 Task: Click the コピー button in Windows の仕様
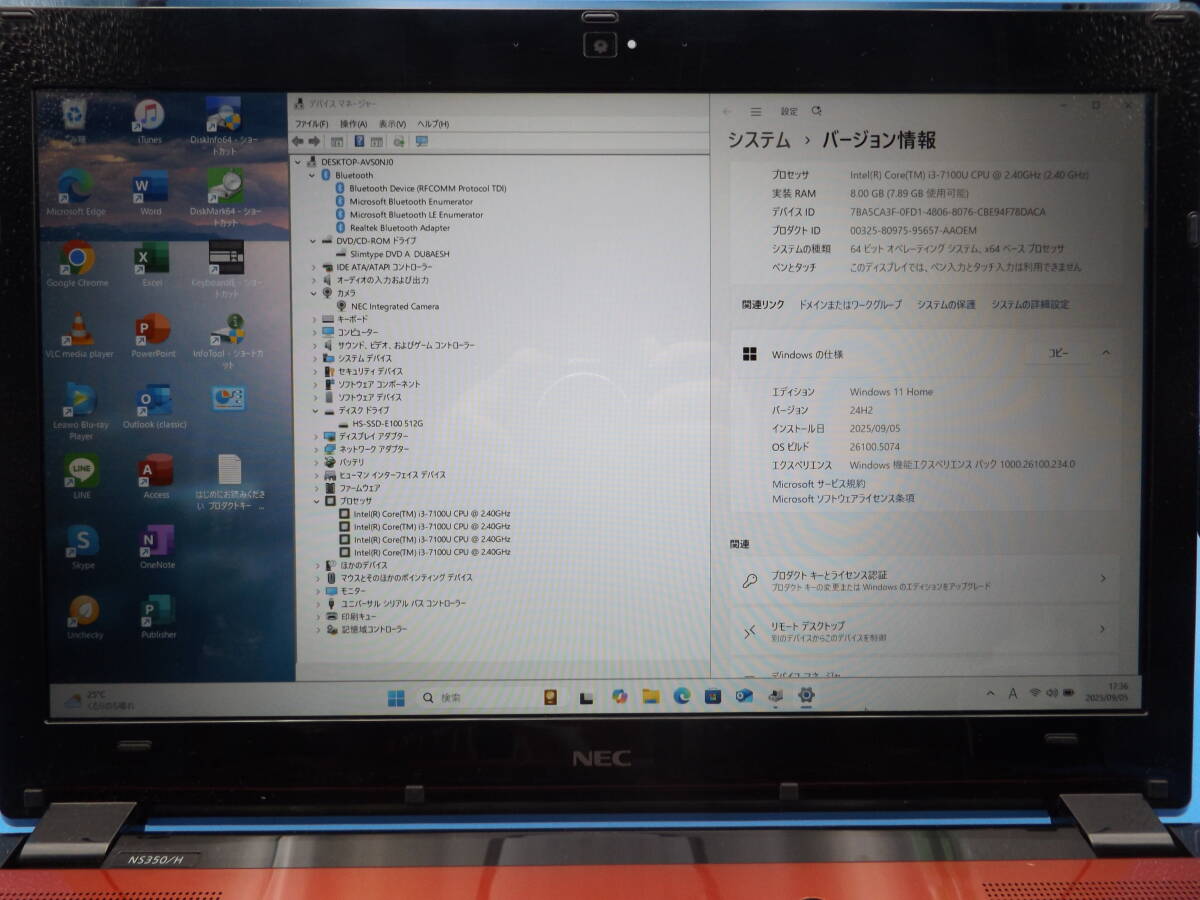click(1058, 353)
